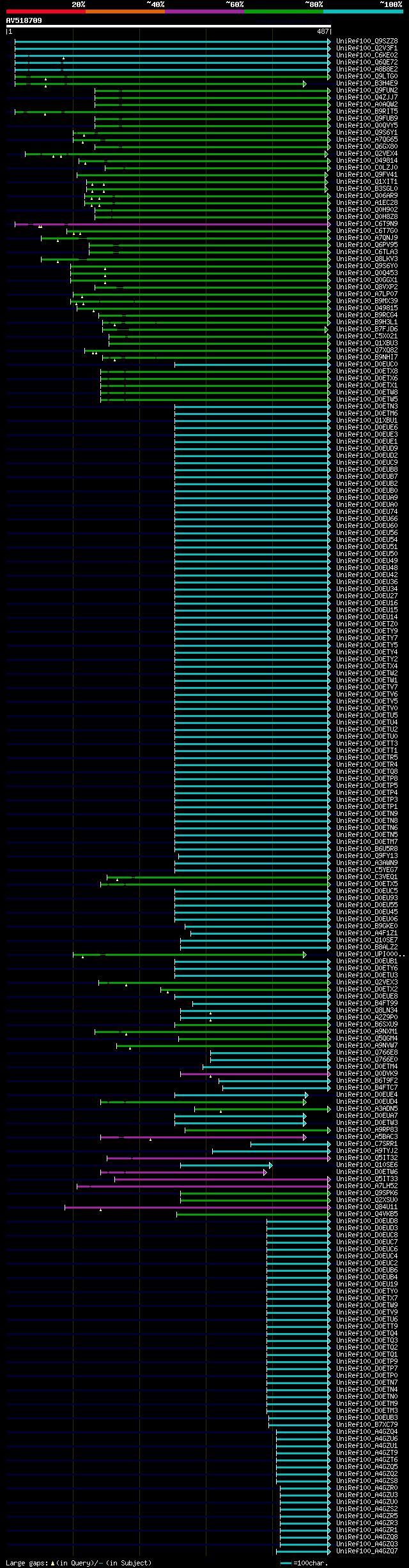
Task: Select label UniRef100_Q0DVK9
Action: click(x=367, y=1074)
